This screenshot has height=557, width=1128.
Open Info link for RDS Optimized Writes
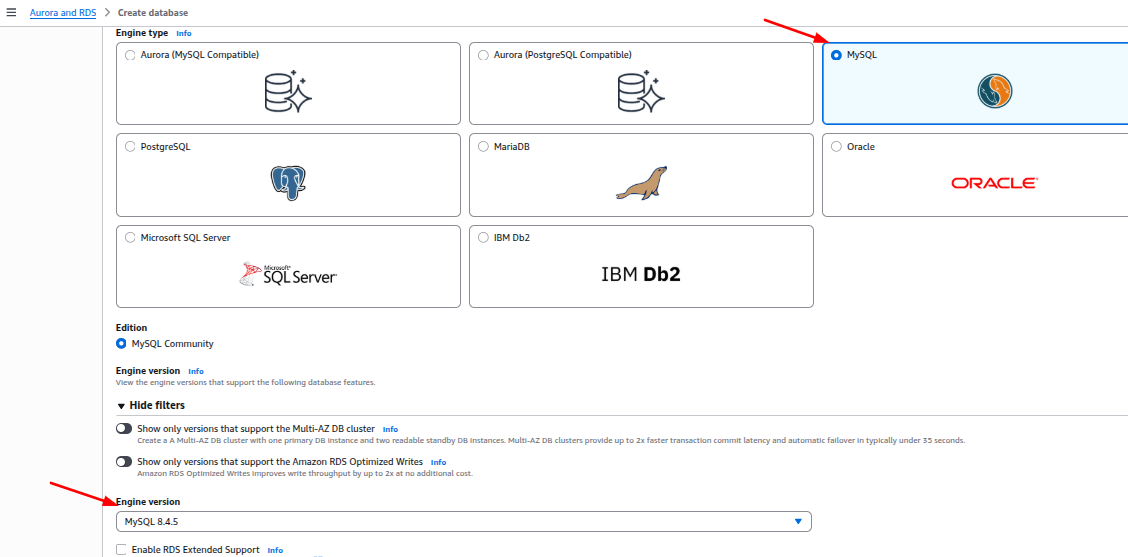click(438, 462)
